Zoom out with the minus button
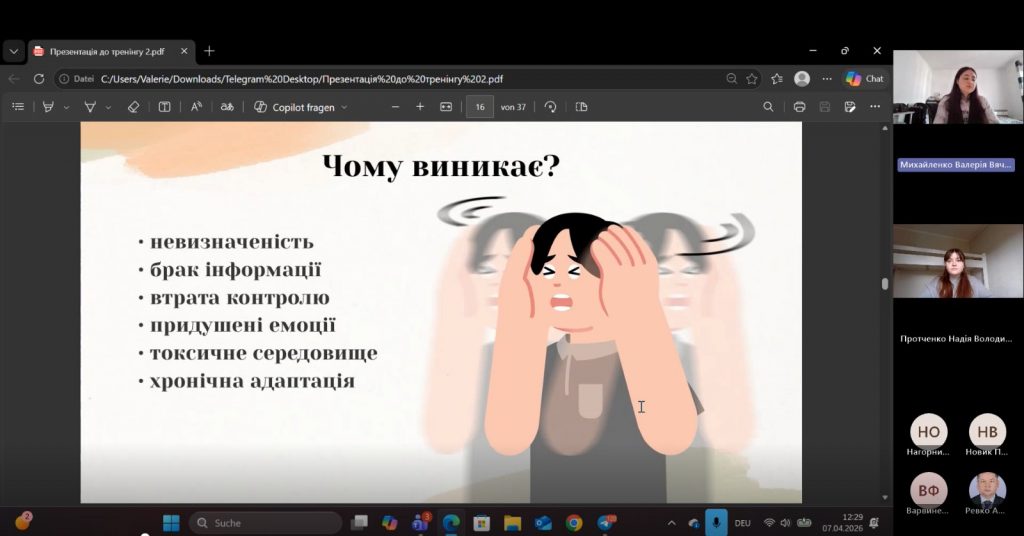Image resolution: width=1024 pixels, height=536 pixels. (395, 107)
